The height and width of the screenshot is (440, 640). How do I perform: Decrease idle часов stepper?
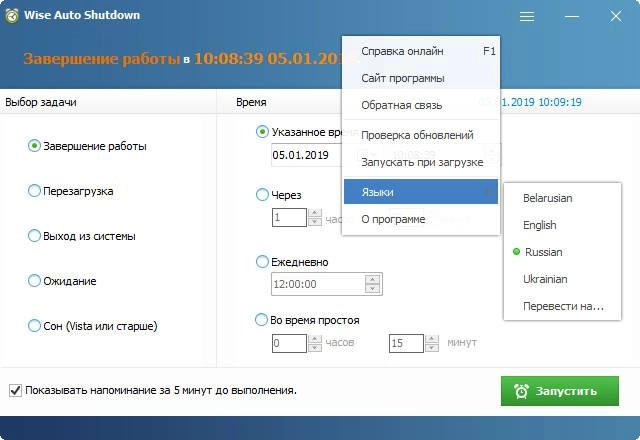coord(315,348)
